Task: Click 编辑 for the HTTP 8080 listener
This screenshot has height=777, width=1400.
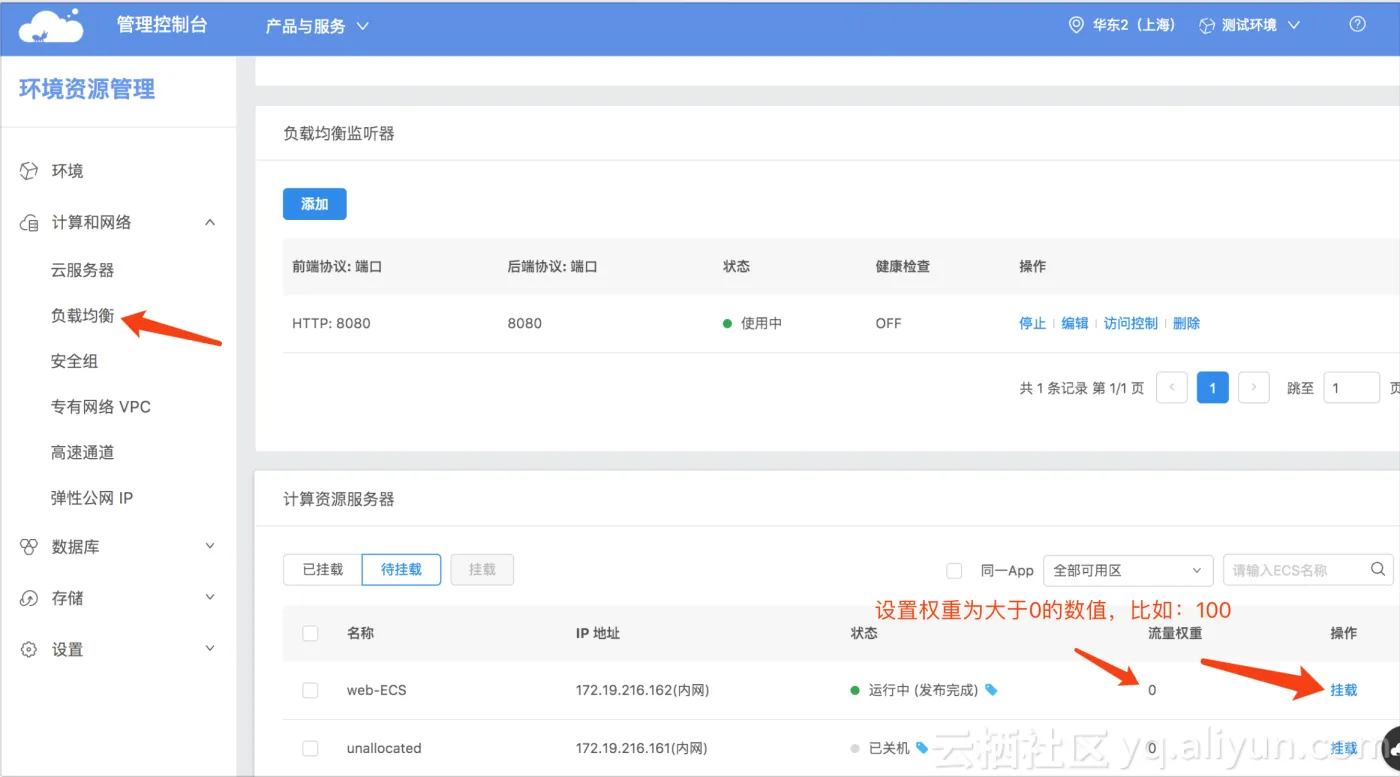Action: [x=1075, y=323]
